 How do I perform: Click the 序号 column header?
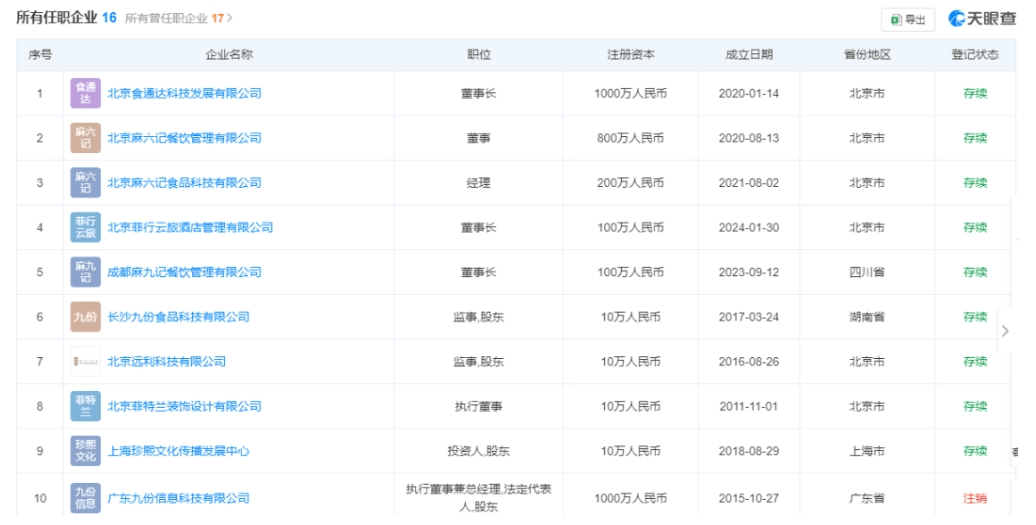click(40, 55)
